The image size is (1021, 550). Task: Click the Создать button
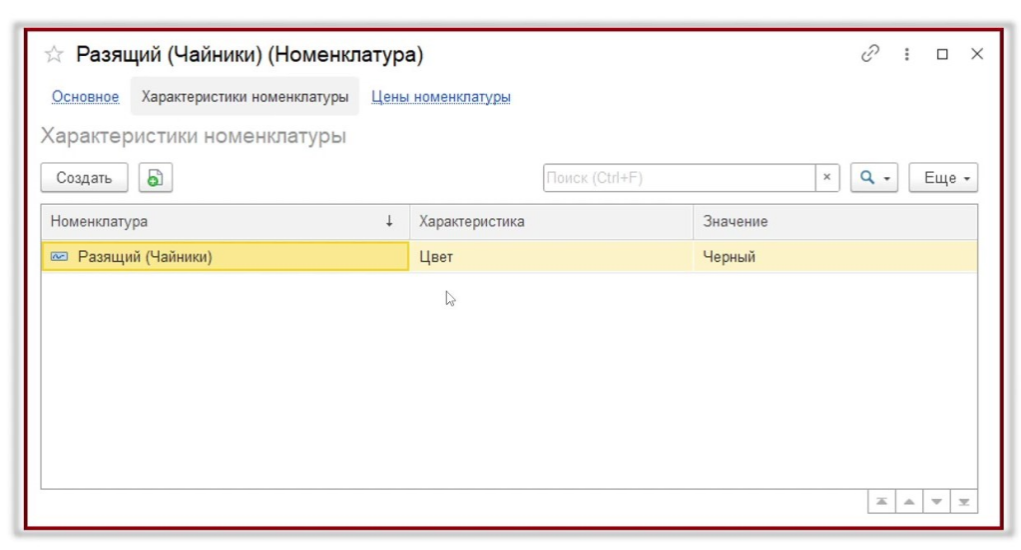pos(84,178)
